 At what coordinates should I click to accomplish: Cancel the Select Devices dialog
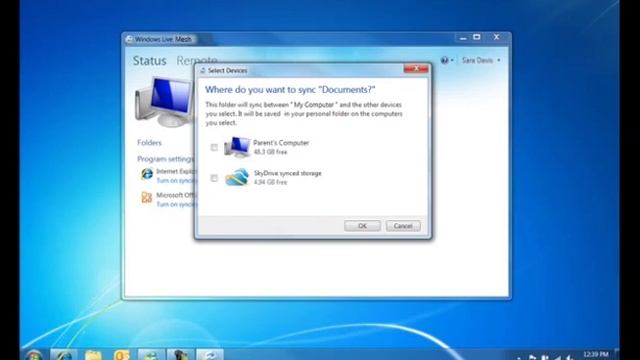point(403,226)
